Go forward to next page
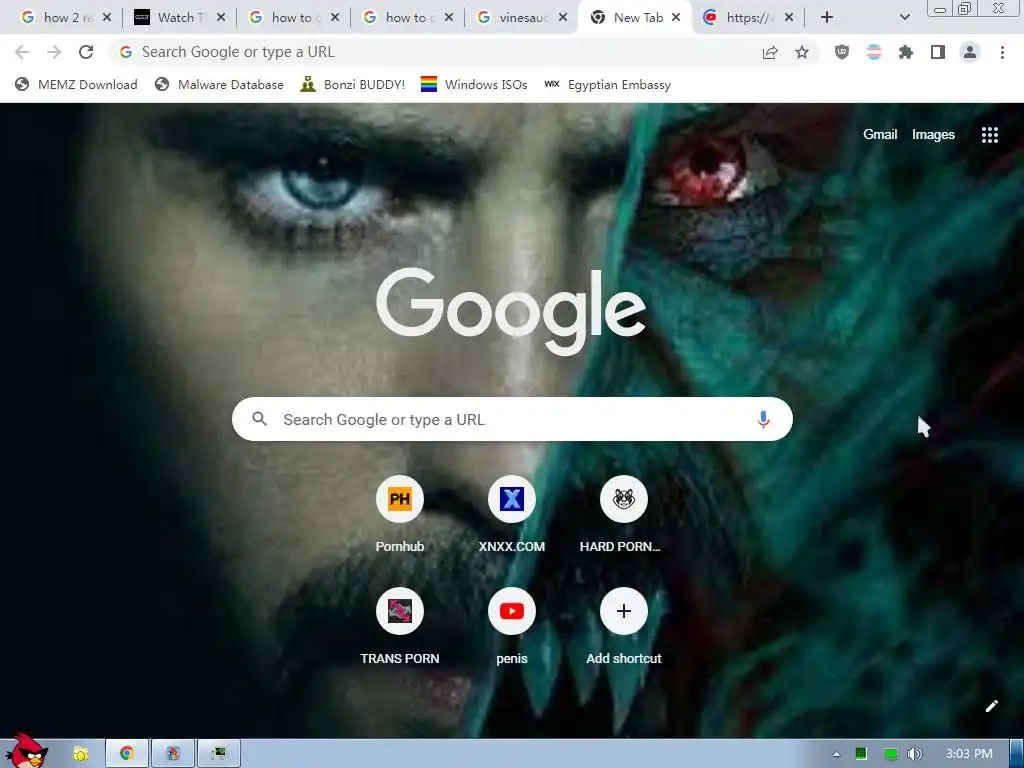 (54, 52)
